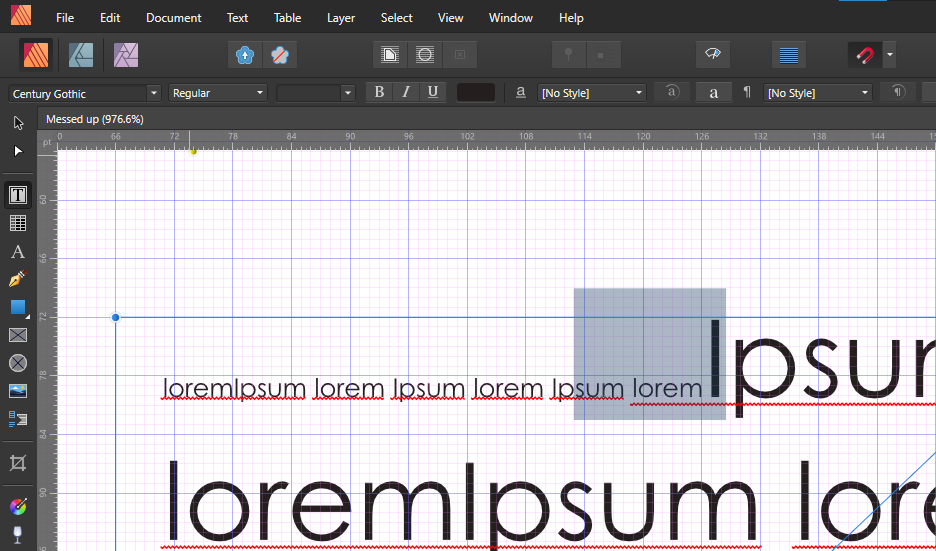Click the blue Synchronise defaults icon
The width and height of the screenshot is (936, 551).
(245, 55)
